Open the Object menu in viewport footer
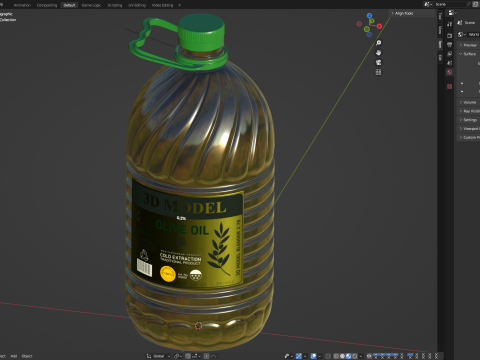 pyautogui.click(x=27, y=356)
